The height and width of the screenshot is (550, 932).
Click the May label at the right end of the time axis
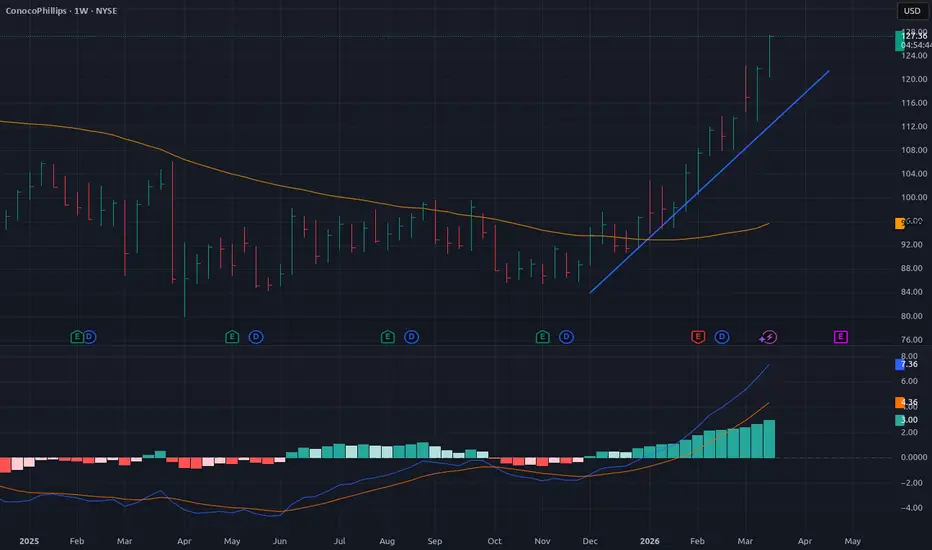pos(852,541)
